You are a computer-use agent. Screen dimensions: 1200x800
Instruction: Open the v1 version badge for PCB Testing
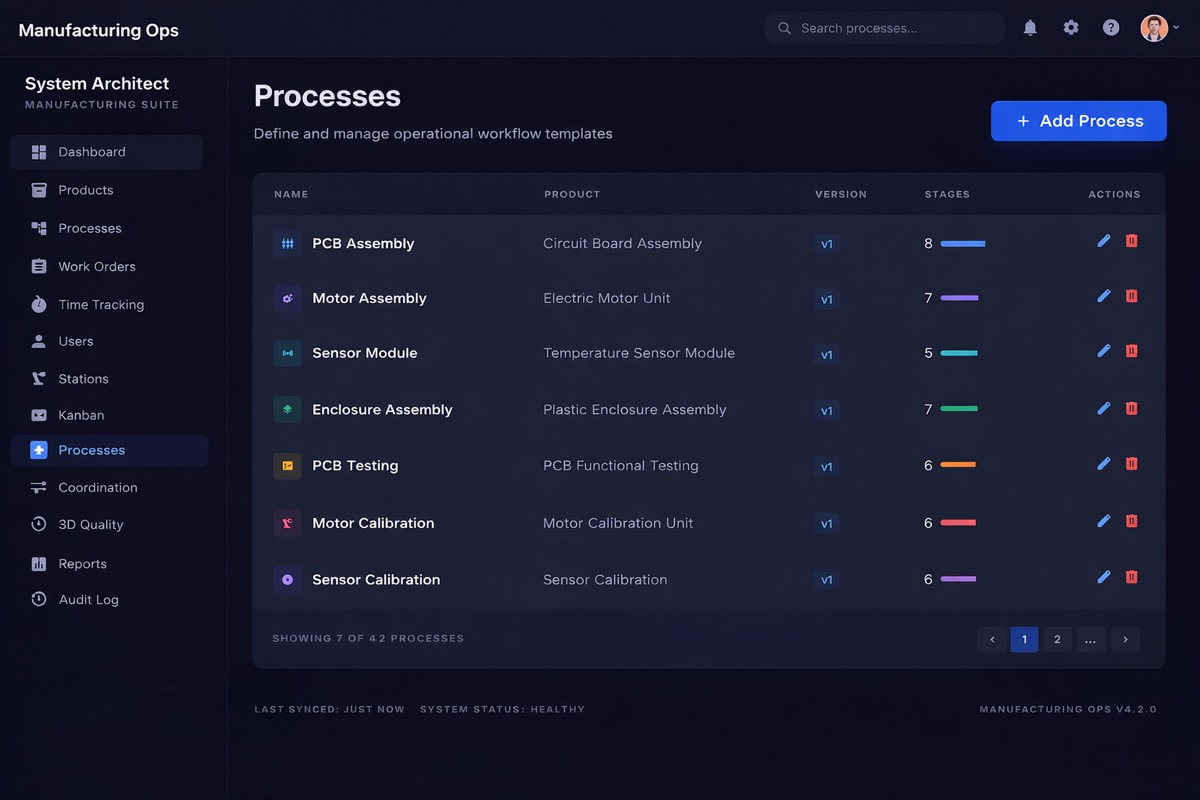tap(826, 467)
